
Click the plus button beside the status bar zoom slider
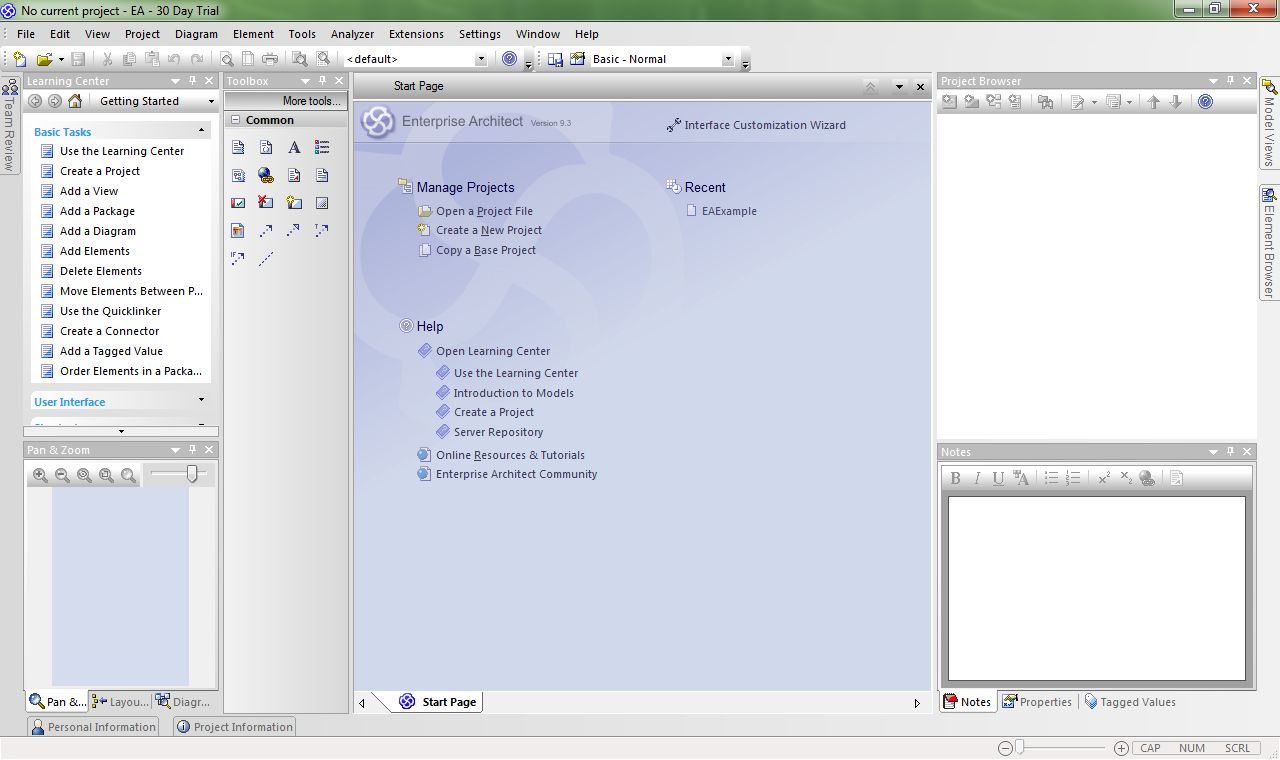pyautogui.click(x=1121, y=748)
